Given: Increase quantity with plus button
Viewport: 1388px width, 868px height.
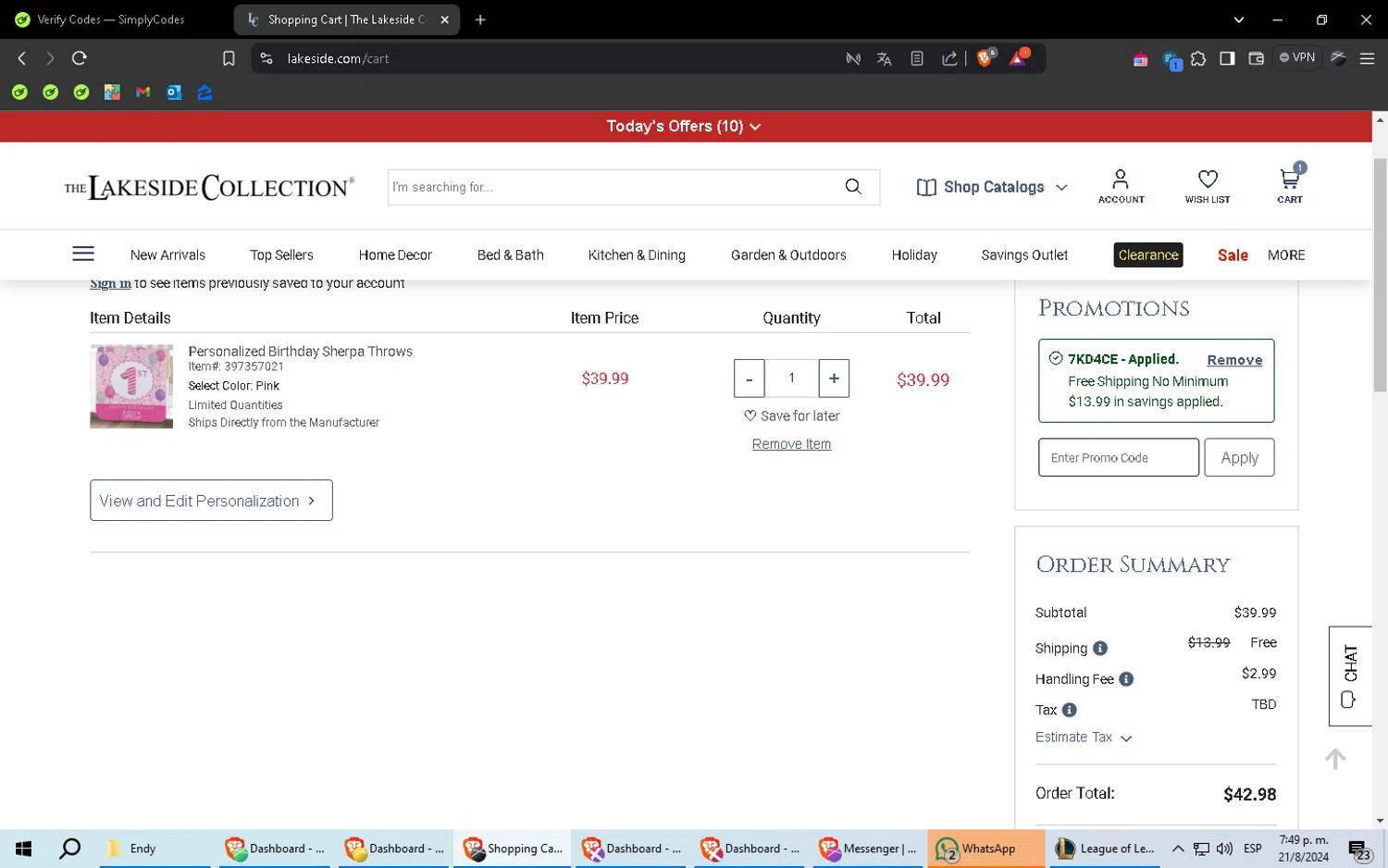Looking at the screenshot, I should point(834,378).
